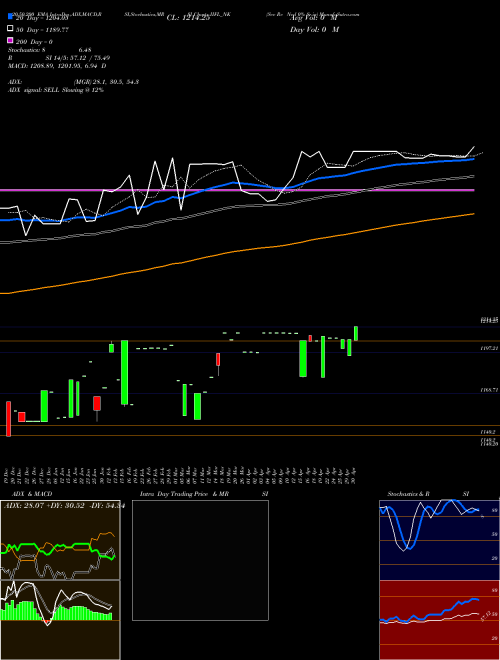Viewport: 500px width, 660px height.
Task: Click the tall green candlestick at mid-February
Action: point(125,373)
